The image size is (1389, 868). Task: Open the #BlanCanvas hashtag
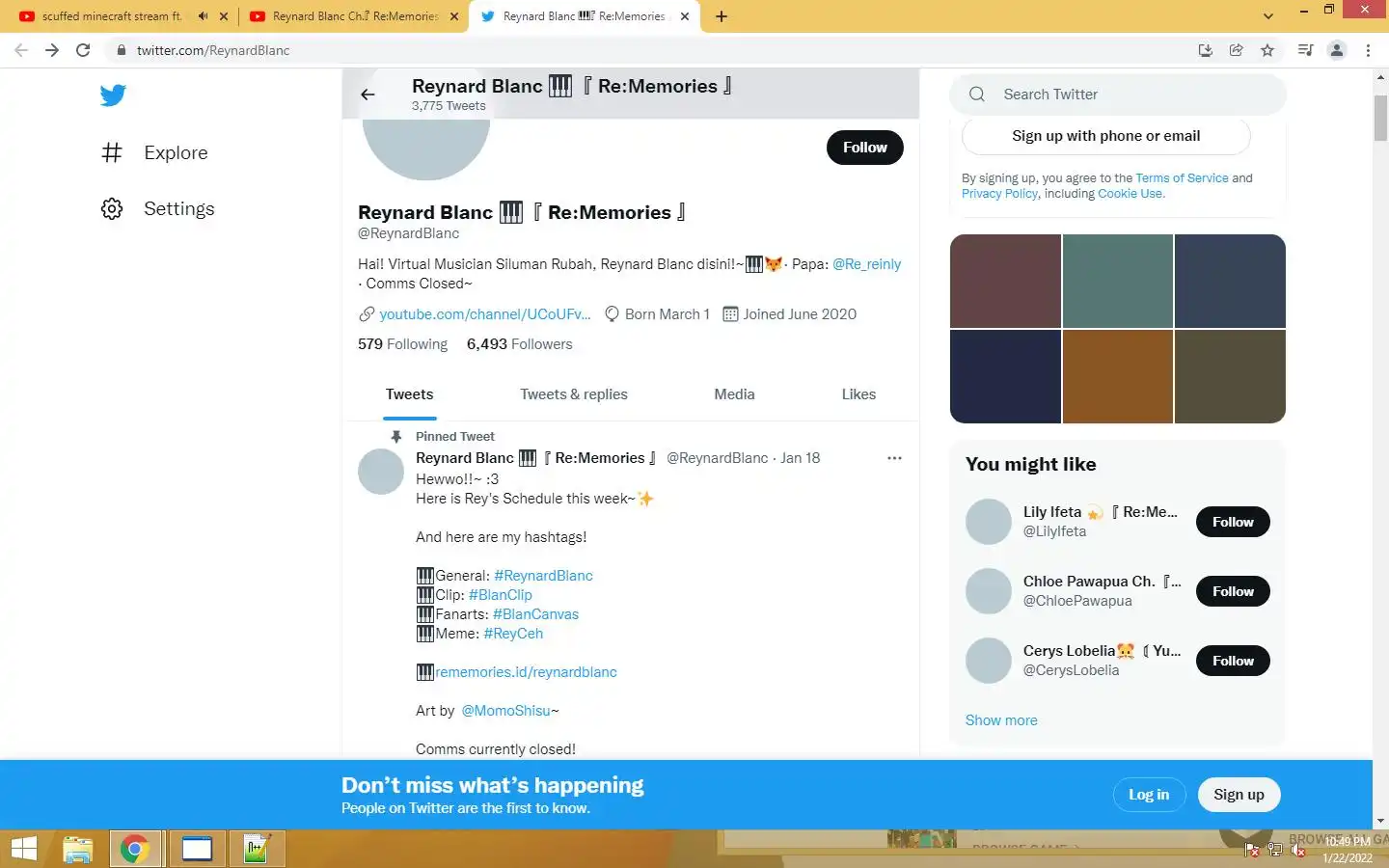[x=535, y=614]
